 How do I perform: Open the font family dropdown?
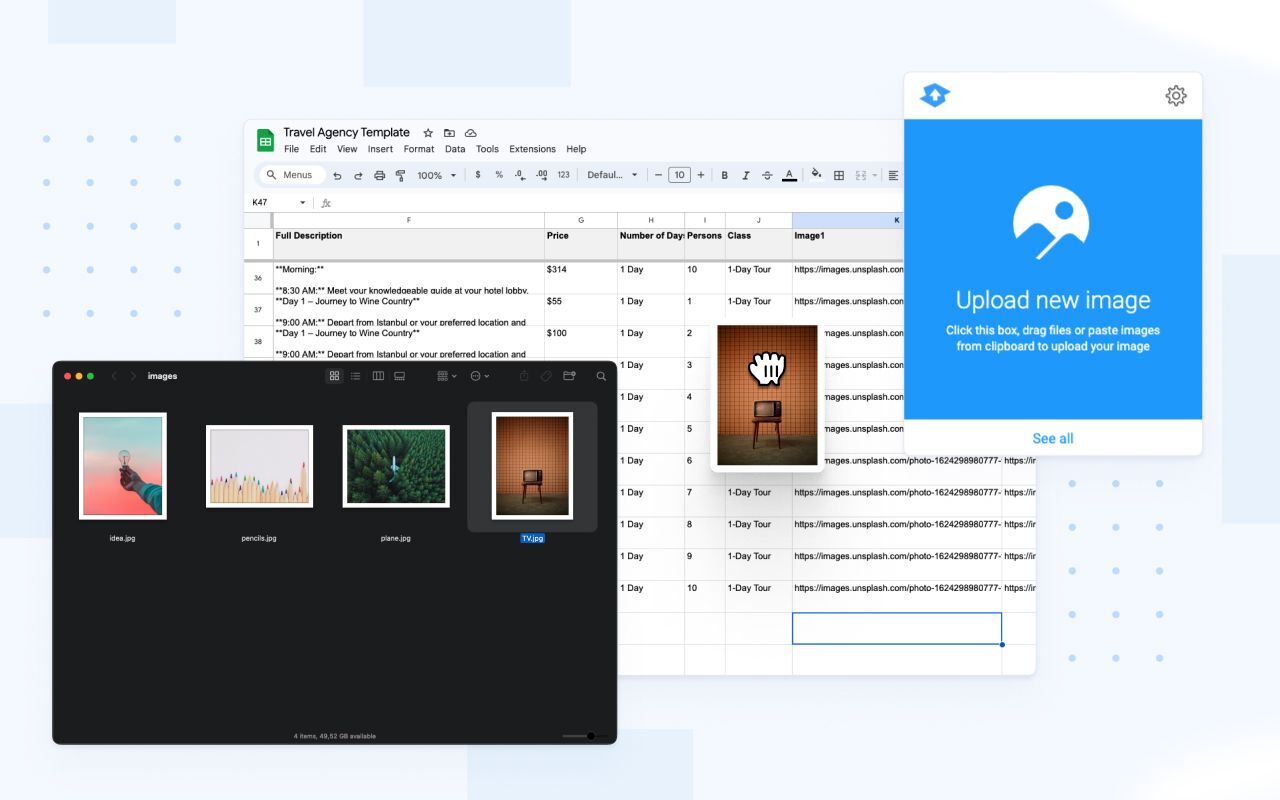[x=613, y=175]
